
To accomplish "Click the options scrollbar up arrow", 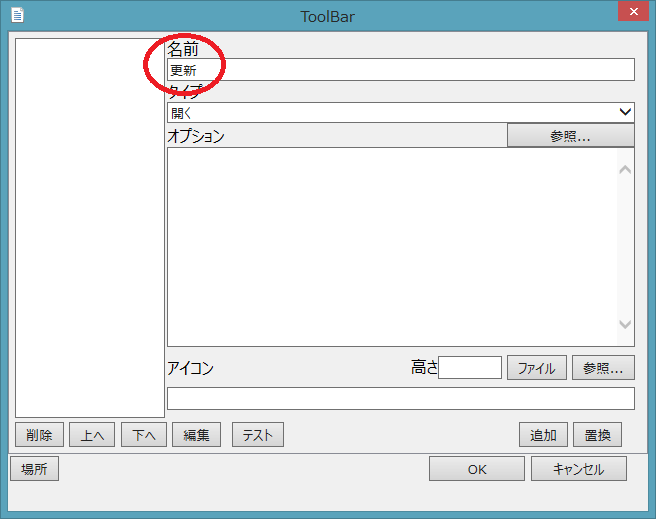I will pyautogui.click(x=625, y=170).
